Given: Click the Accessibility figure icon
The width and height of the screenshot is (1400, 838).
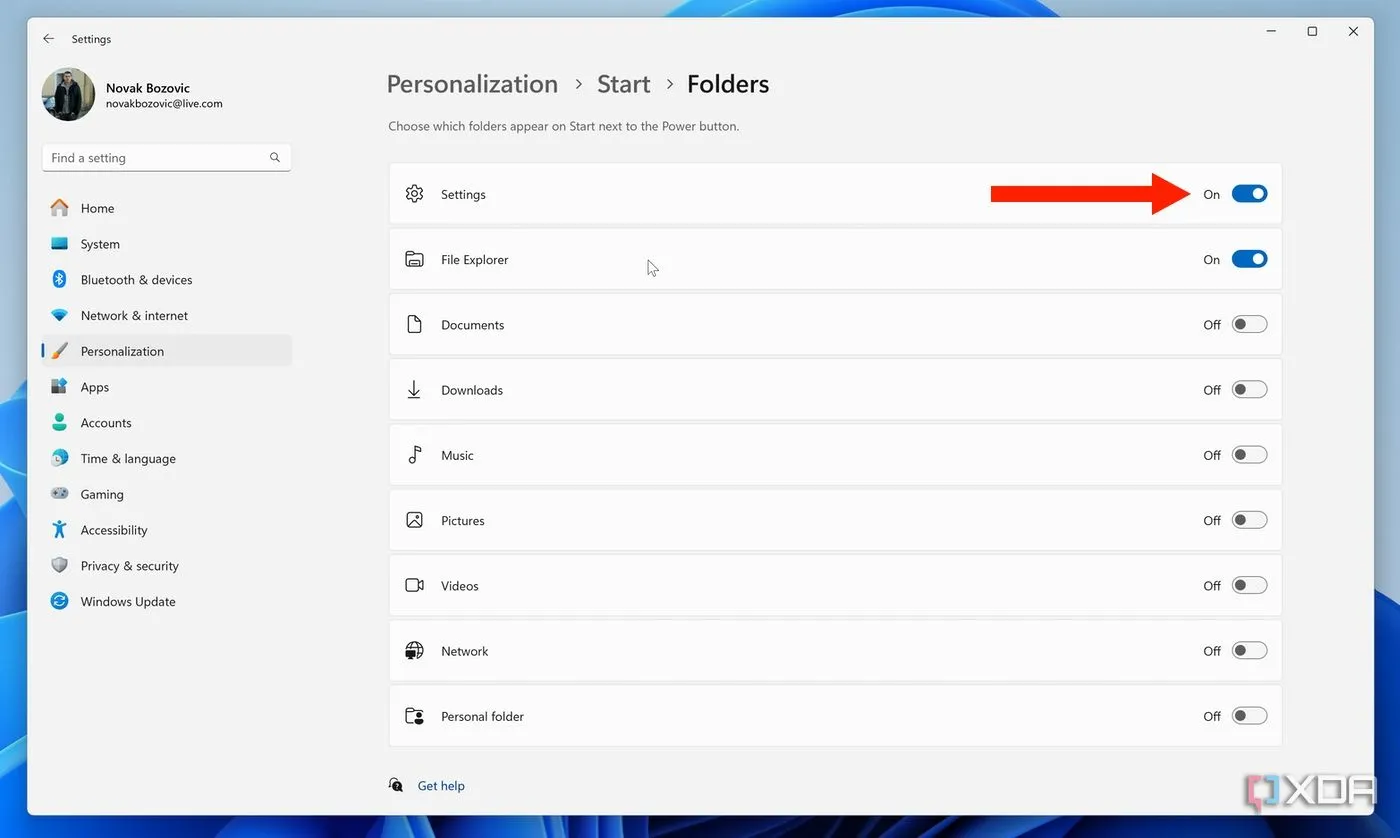Looking at the screenshot, I should point(60,530).
